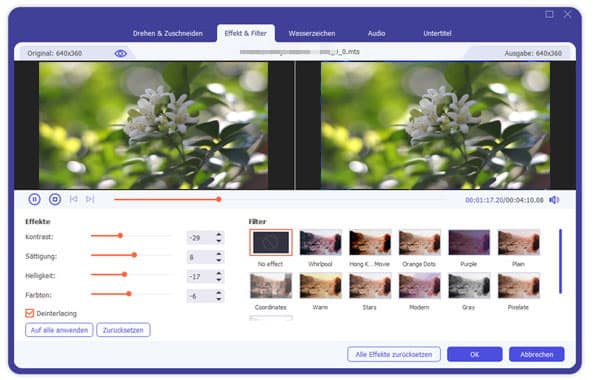Apply the Hong K... Movie filter

point(370,242)
